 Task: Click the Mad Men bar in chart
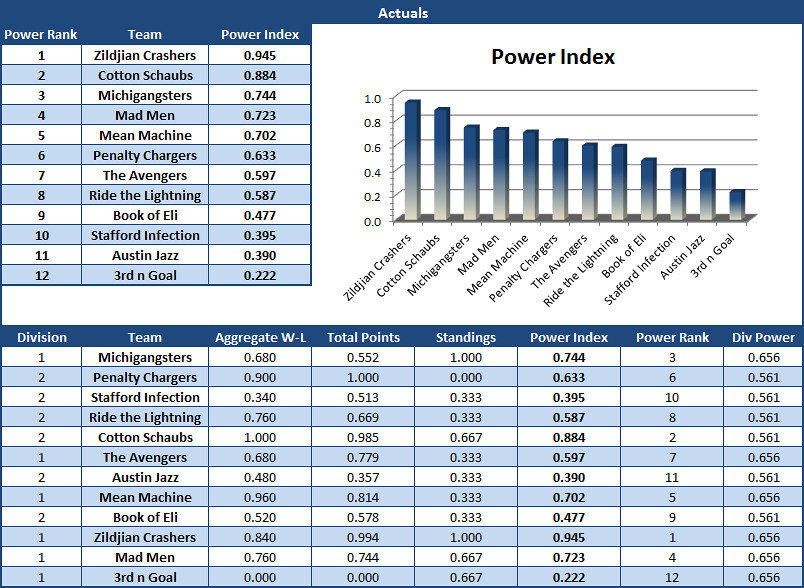[501, 174]
